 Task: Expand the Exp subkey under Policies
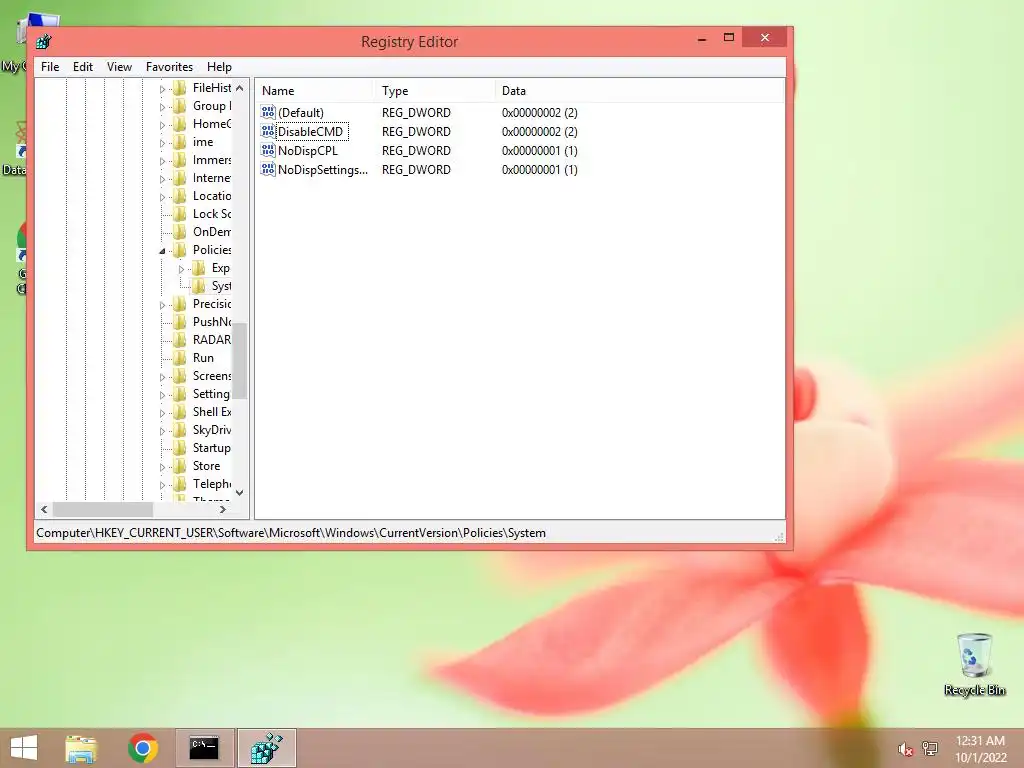click(x=182, y=269)
